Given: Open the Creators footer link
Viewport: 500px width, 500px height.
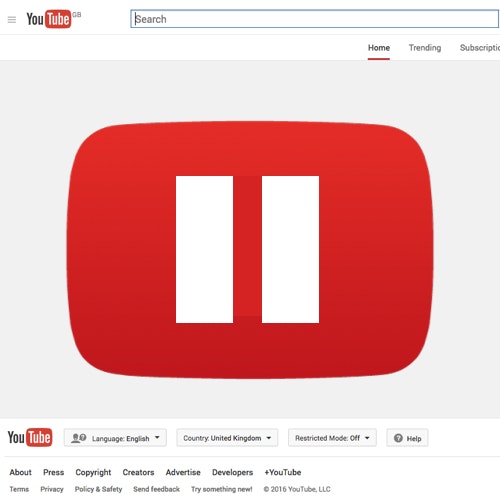Looking at the screenshot, I should click(138, 472).
